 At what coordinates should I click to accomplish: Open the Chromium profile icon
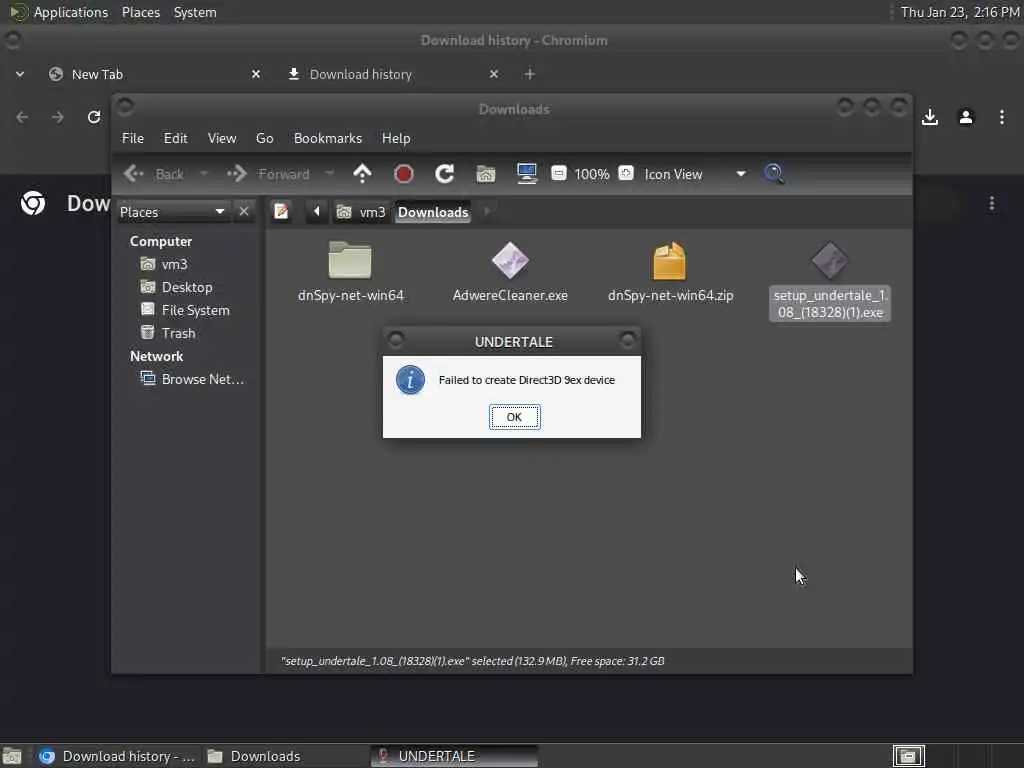[966, 117]
